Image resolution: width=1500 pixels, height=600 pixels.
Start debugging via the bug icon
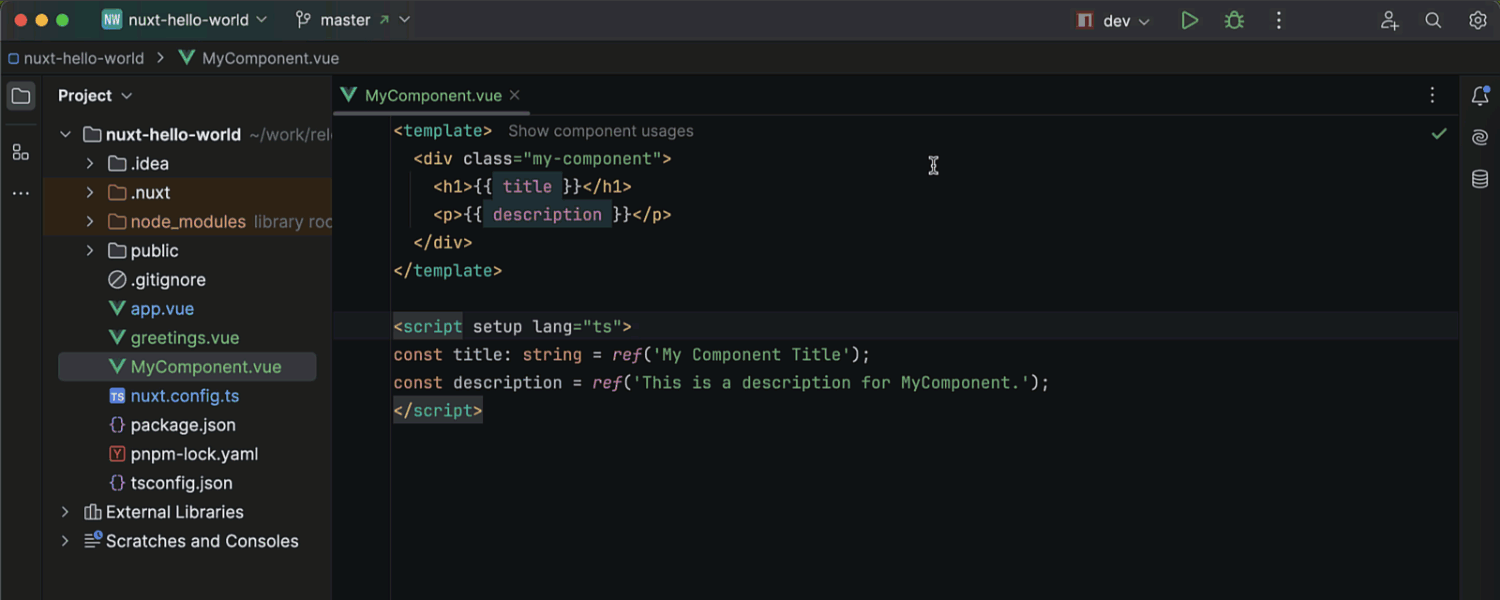coord(1233,19)
